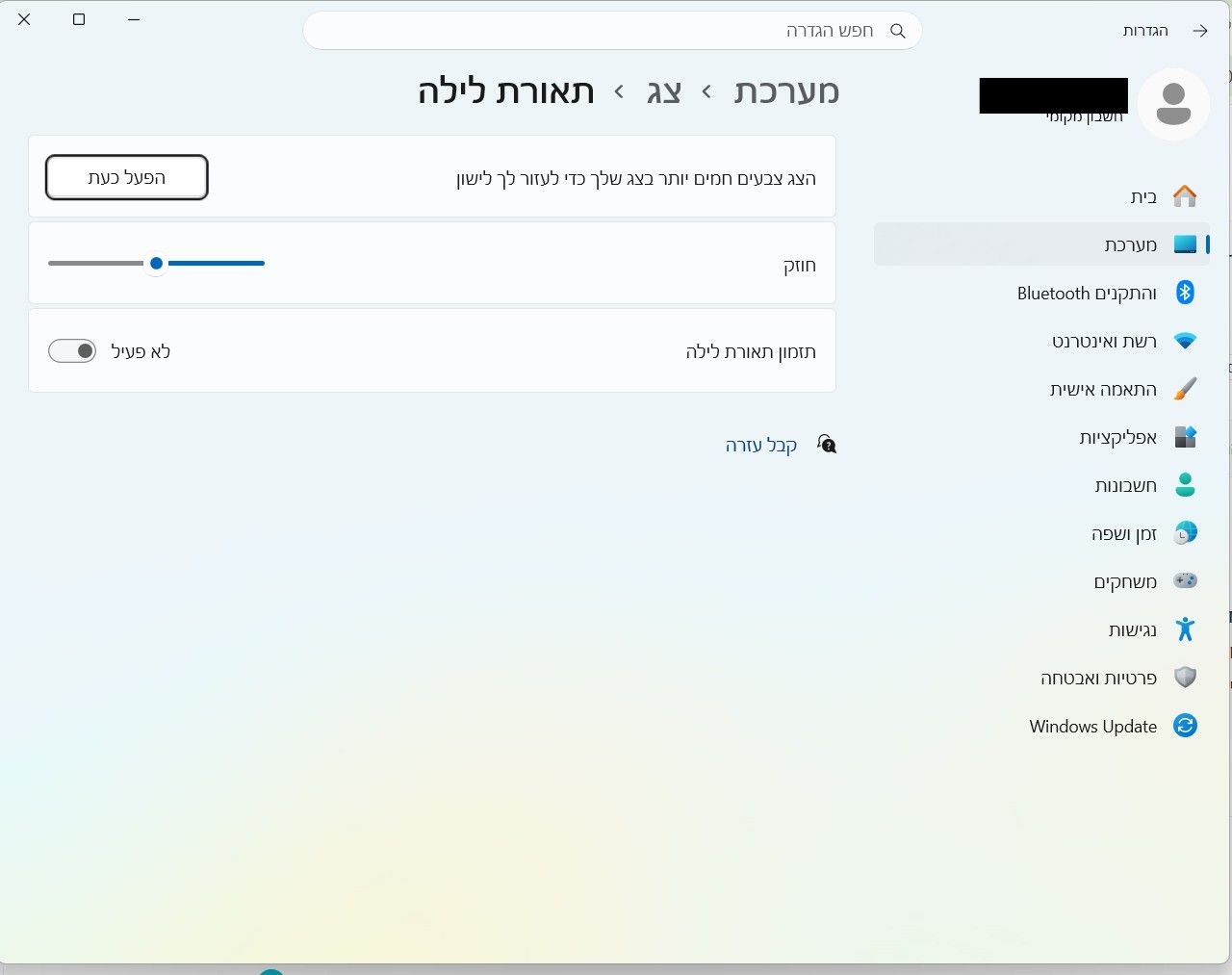The height and width of the screenshot is (975, 1232).
Task: Open the Accessibility (נגישות) icon
Action: point(1185,629)
